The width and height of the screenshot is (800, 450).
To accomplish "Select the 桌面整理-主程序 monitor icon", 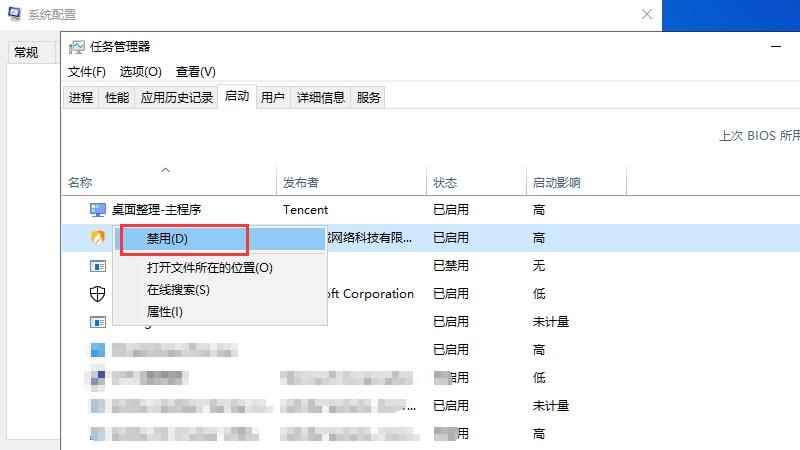I will point(97,210).
